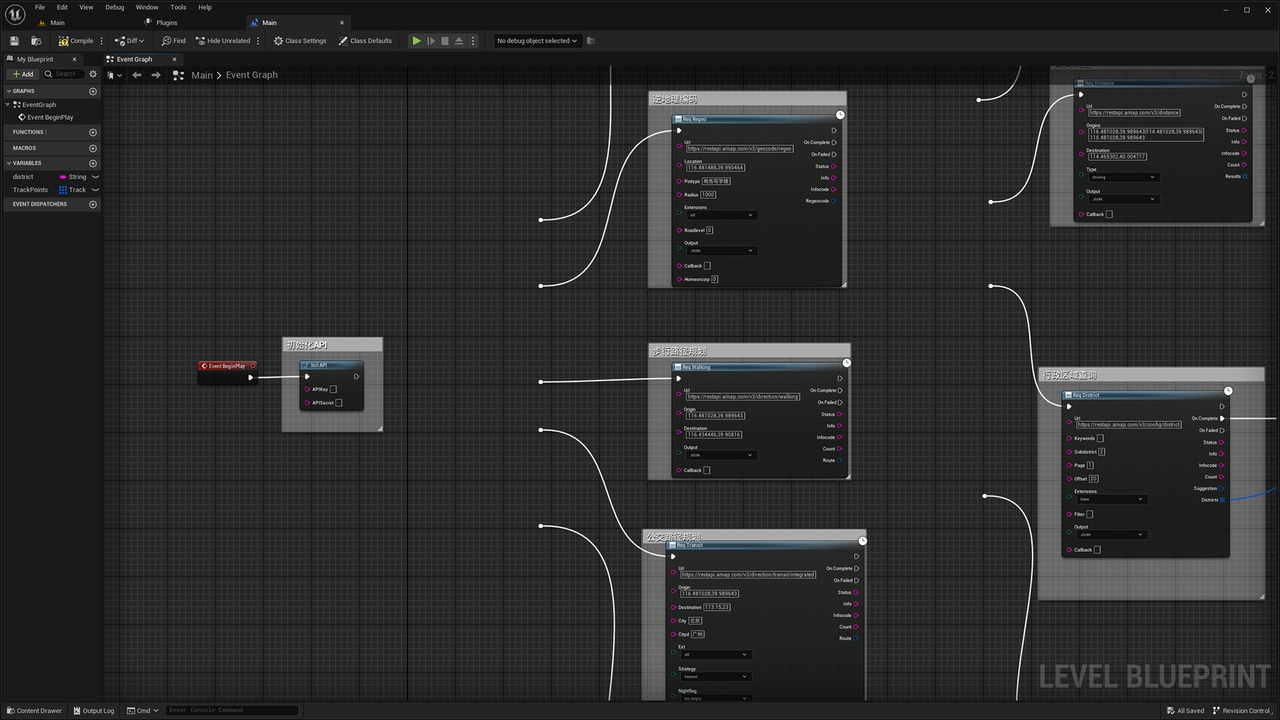The image size is (1280, 720).
Task: Open My Blueprint settings gear
Action: click(94, 74)
